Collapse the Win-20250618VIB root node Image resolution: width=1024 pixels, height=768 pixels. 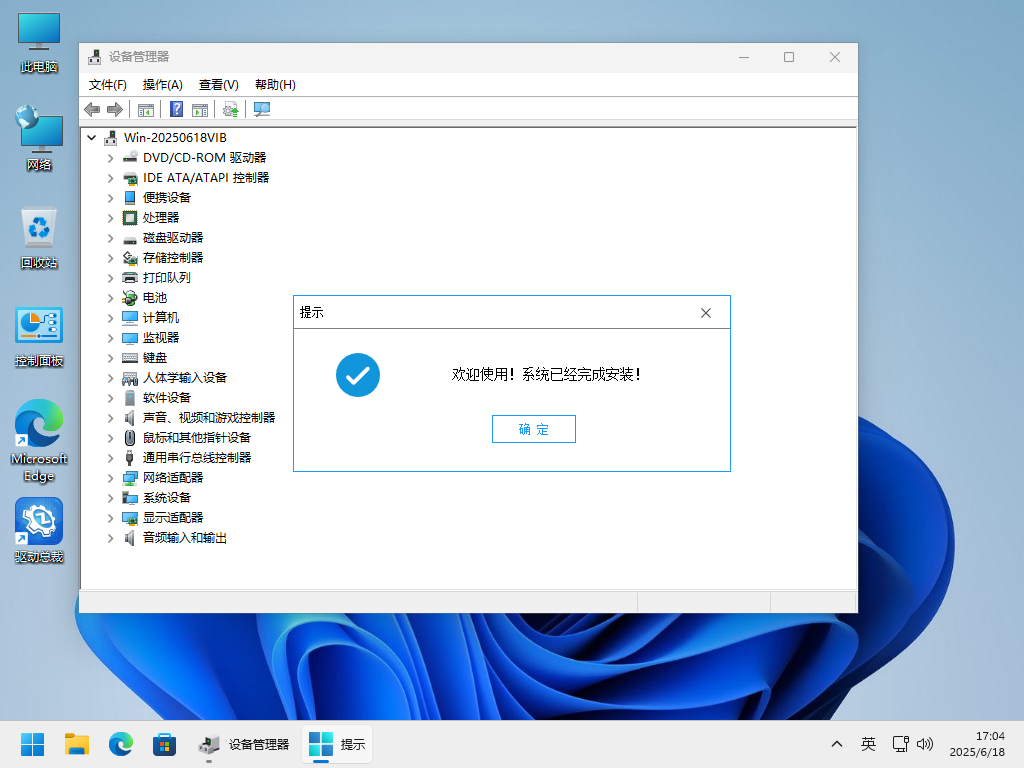91,138
